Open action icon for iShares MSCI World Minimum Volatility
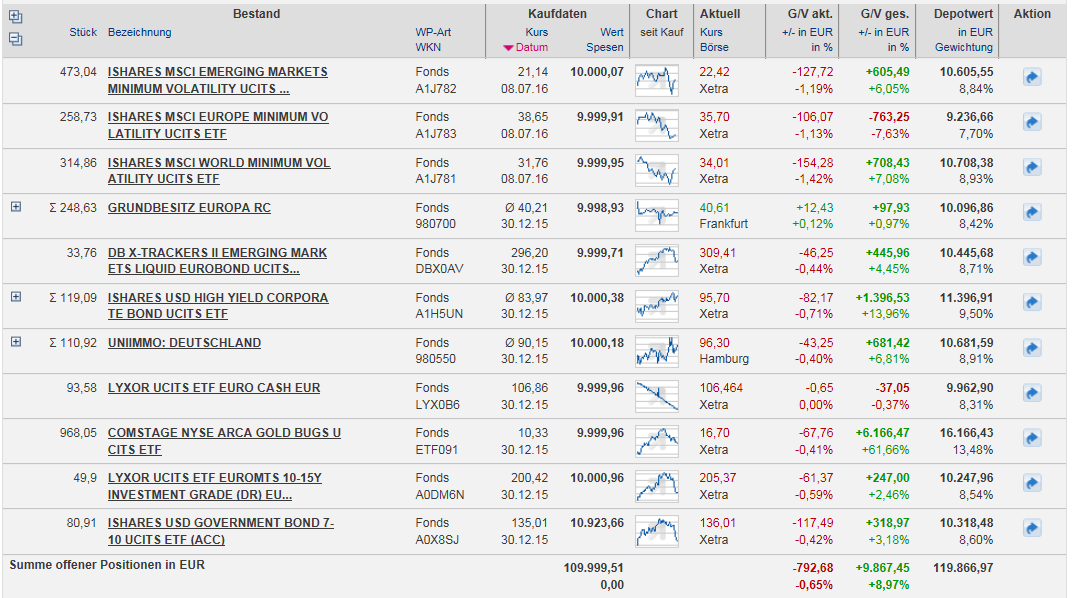1074x598 pixels. 1032,171
